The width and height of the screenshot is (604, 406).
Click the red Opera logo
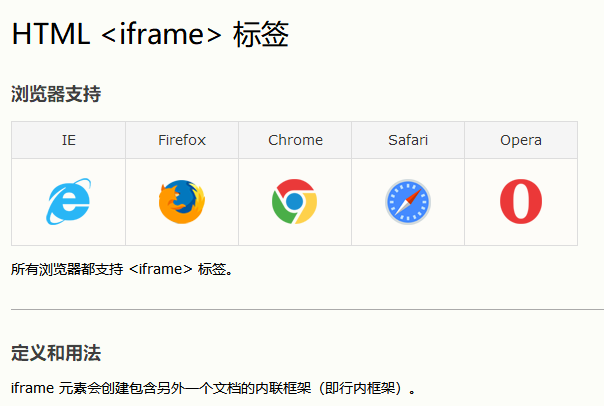click(521, 201)
